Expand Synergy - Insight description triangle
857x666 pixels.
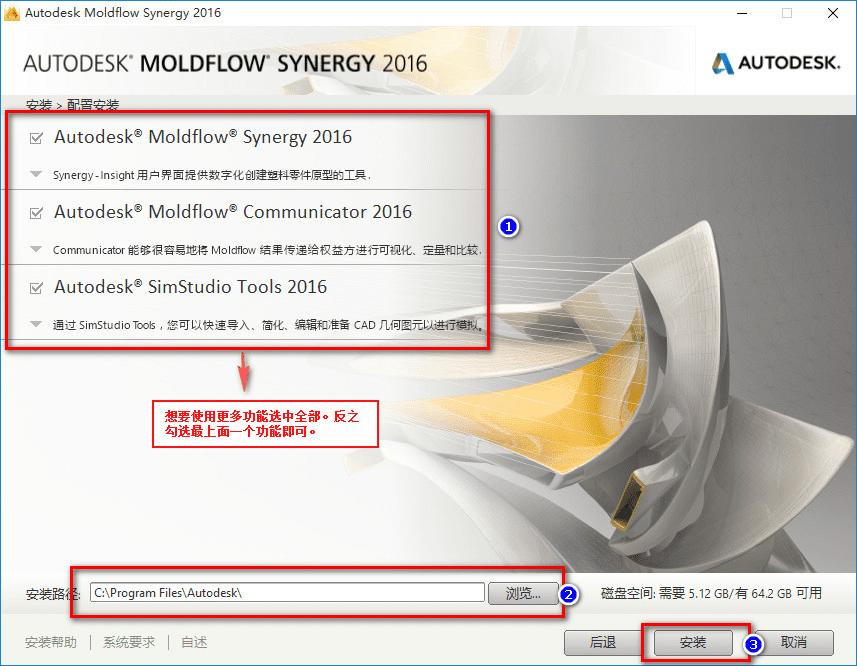coord(36,174)
